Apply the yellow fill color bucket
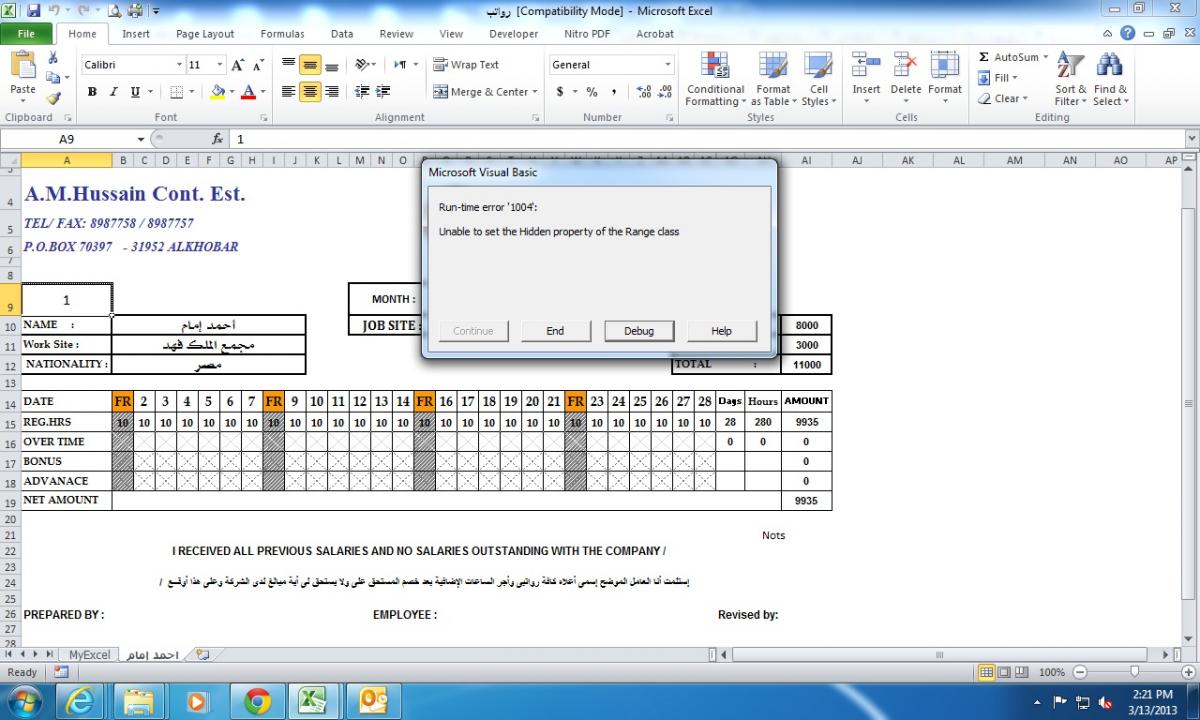 click(x=217, y=92)
